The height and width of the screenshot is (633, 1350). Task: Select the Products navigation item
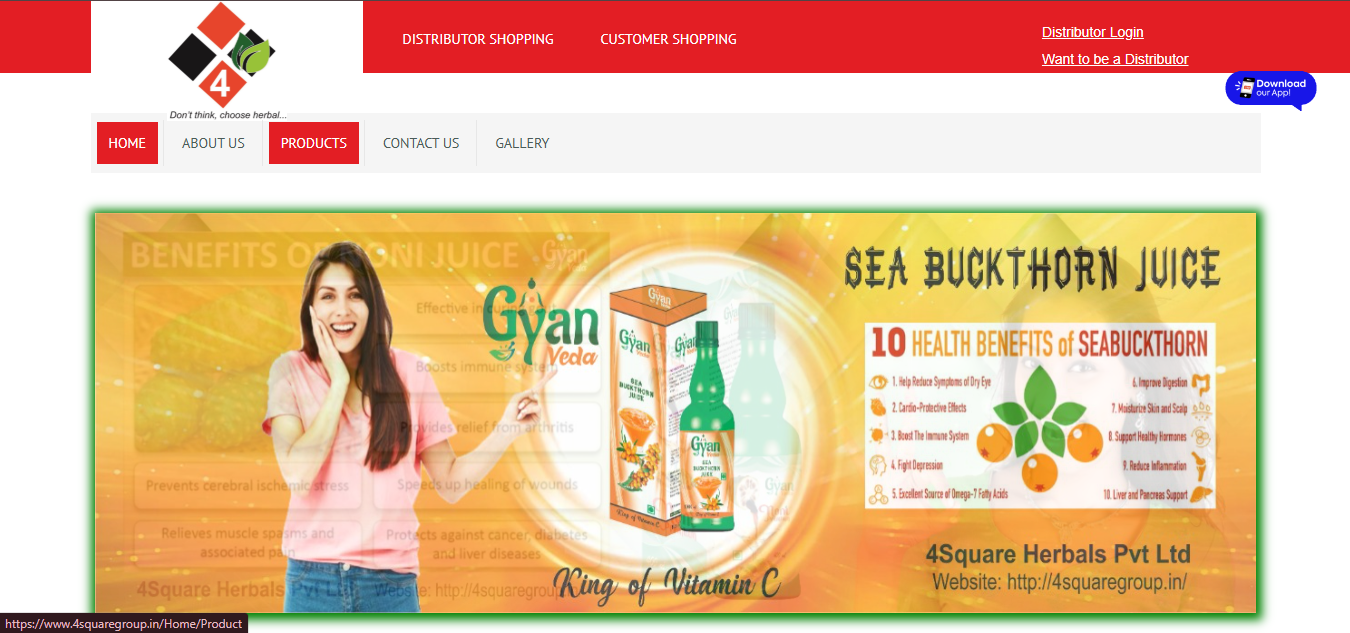coord(313,143)
